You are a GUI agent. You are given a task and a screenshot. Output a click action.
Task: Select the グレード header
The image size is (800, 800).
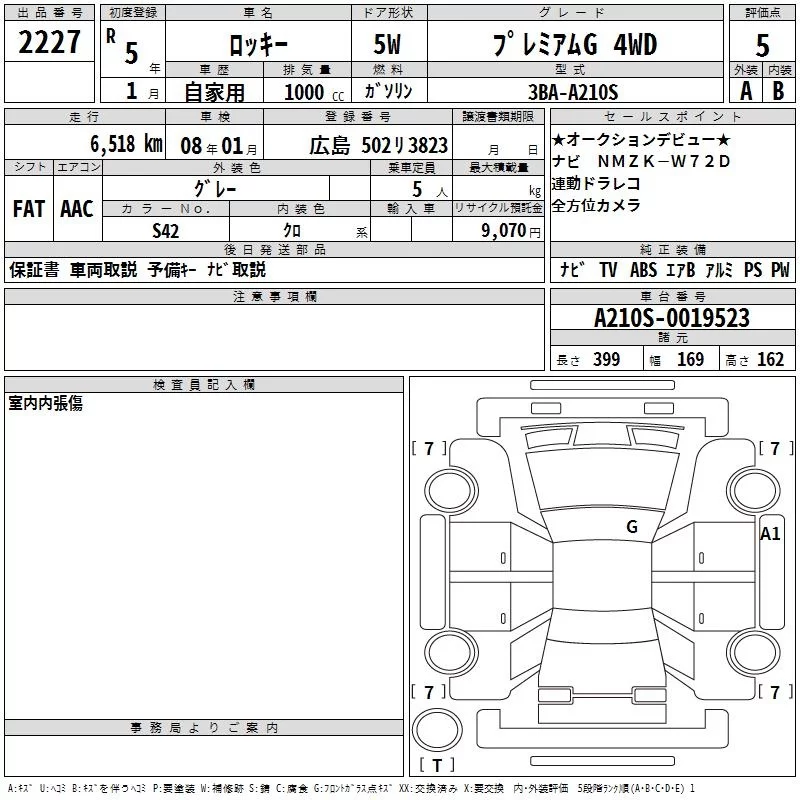click(575, 13)
